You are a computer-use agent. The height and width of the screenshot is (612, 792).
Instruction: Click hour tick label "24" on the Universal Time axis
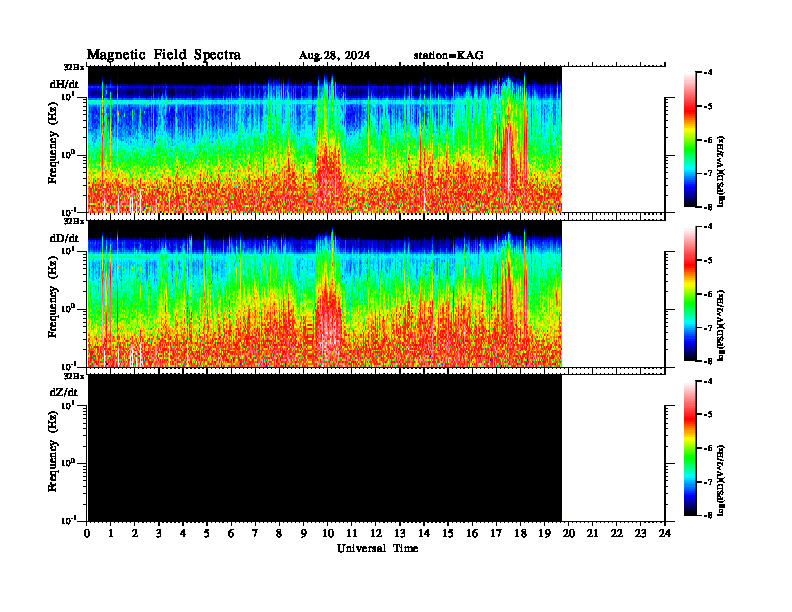pos(665,534)
